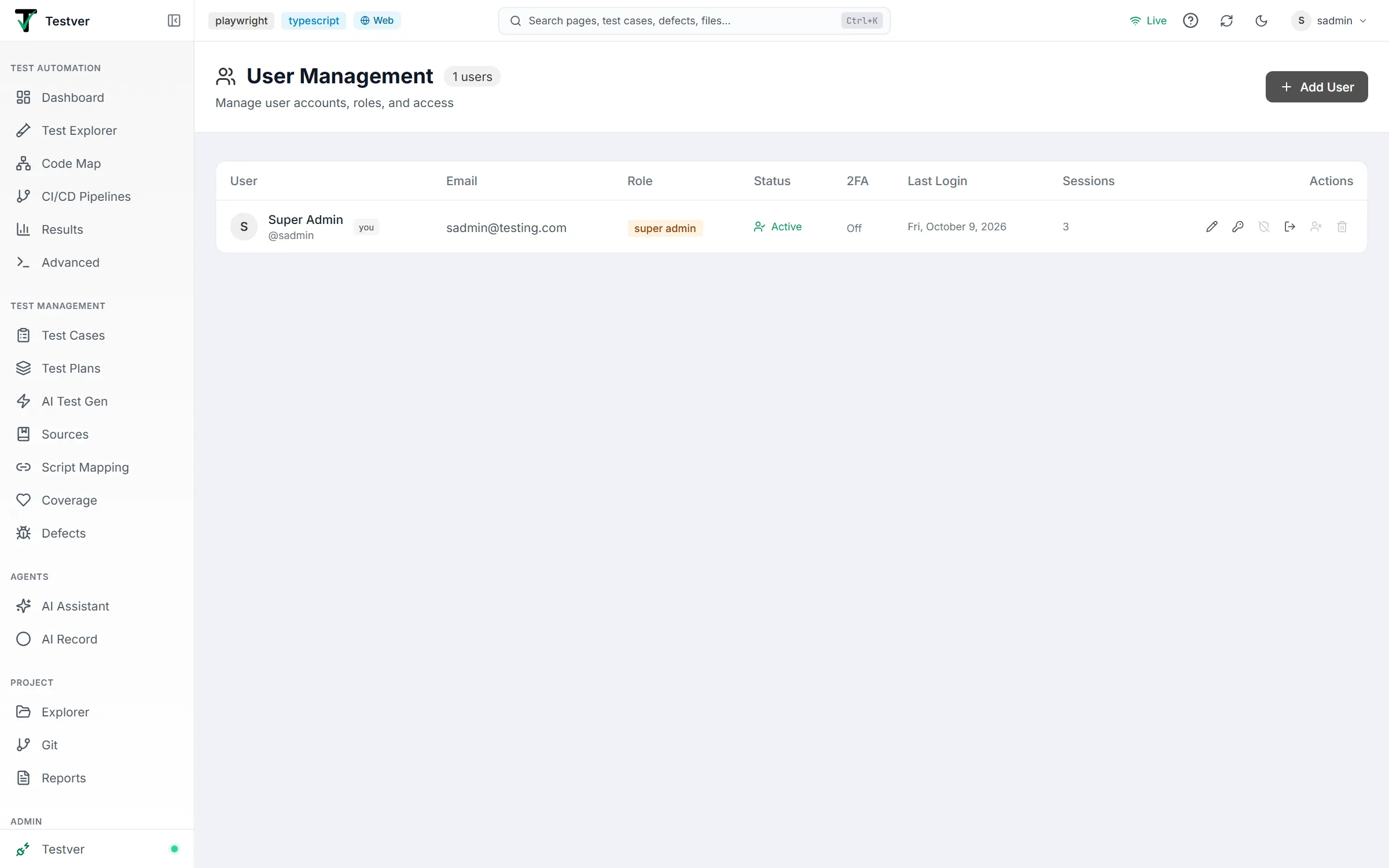This screenshot has height=868, width=1389.
Task: Click the Status column header
Action: (772, 181)
